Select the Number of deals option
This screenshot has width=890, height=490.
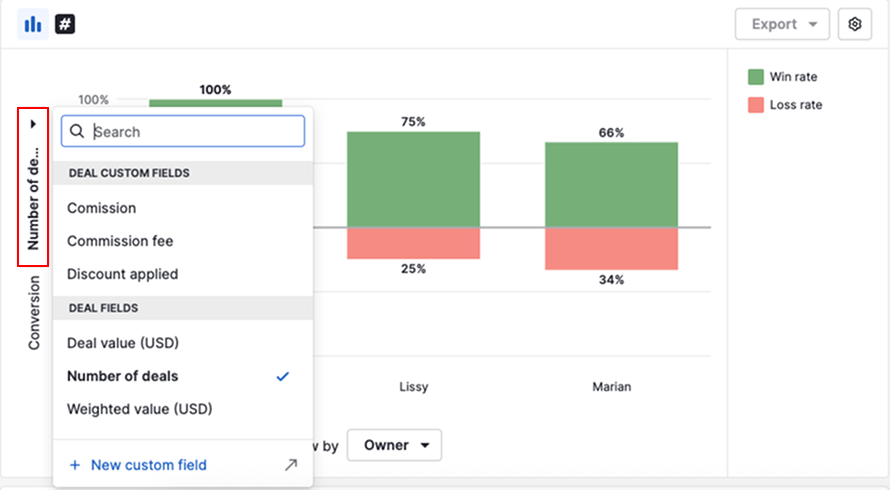(123, 376)
